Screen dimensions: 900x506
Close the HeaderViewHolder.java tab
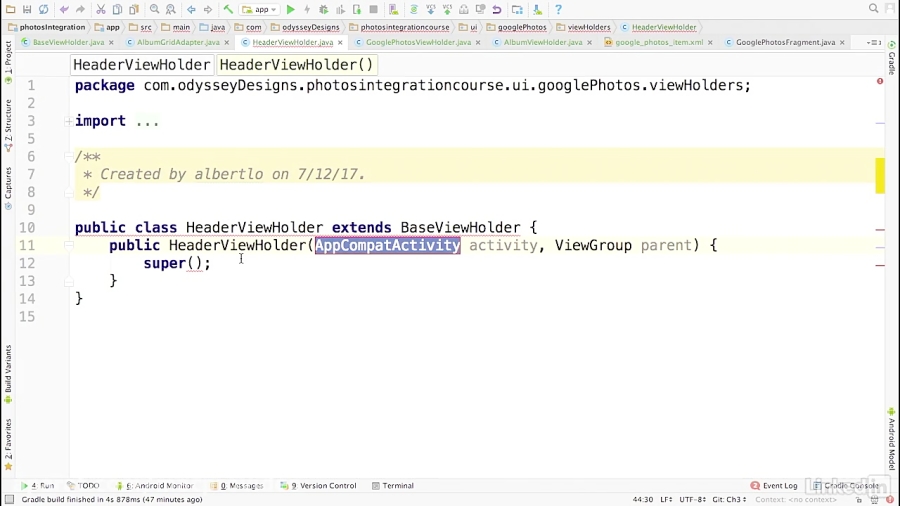pyautogui.click(x=340, y=42)
